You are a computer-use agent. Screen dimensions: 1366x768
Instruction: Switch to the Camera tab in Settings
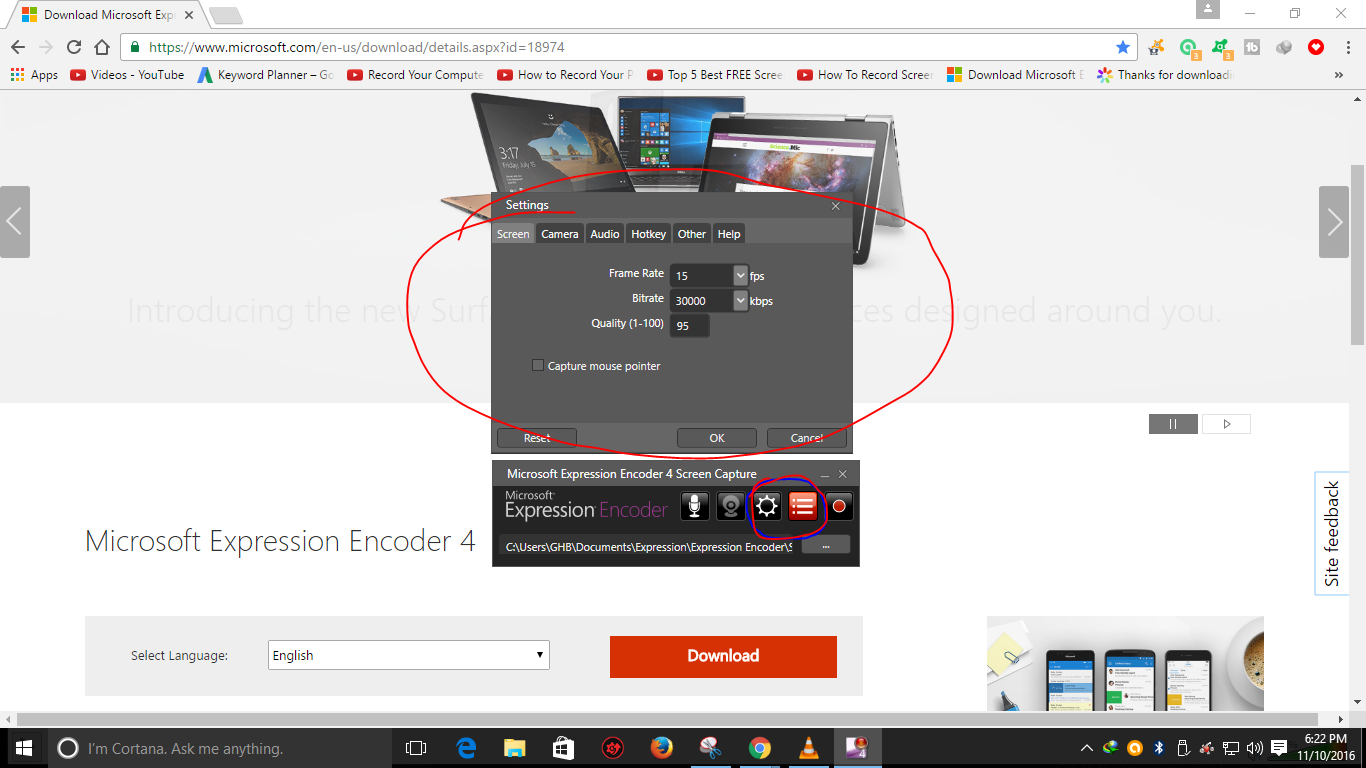pos(560,234)
